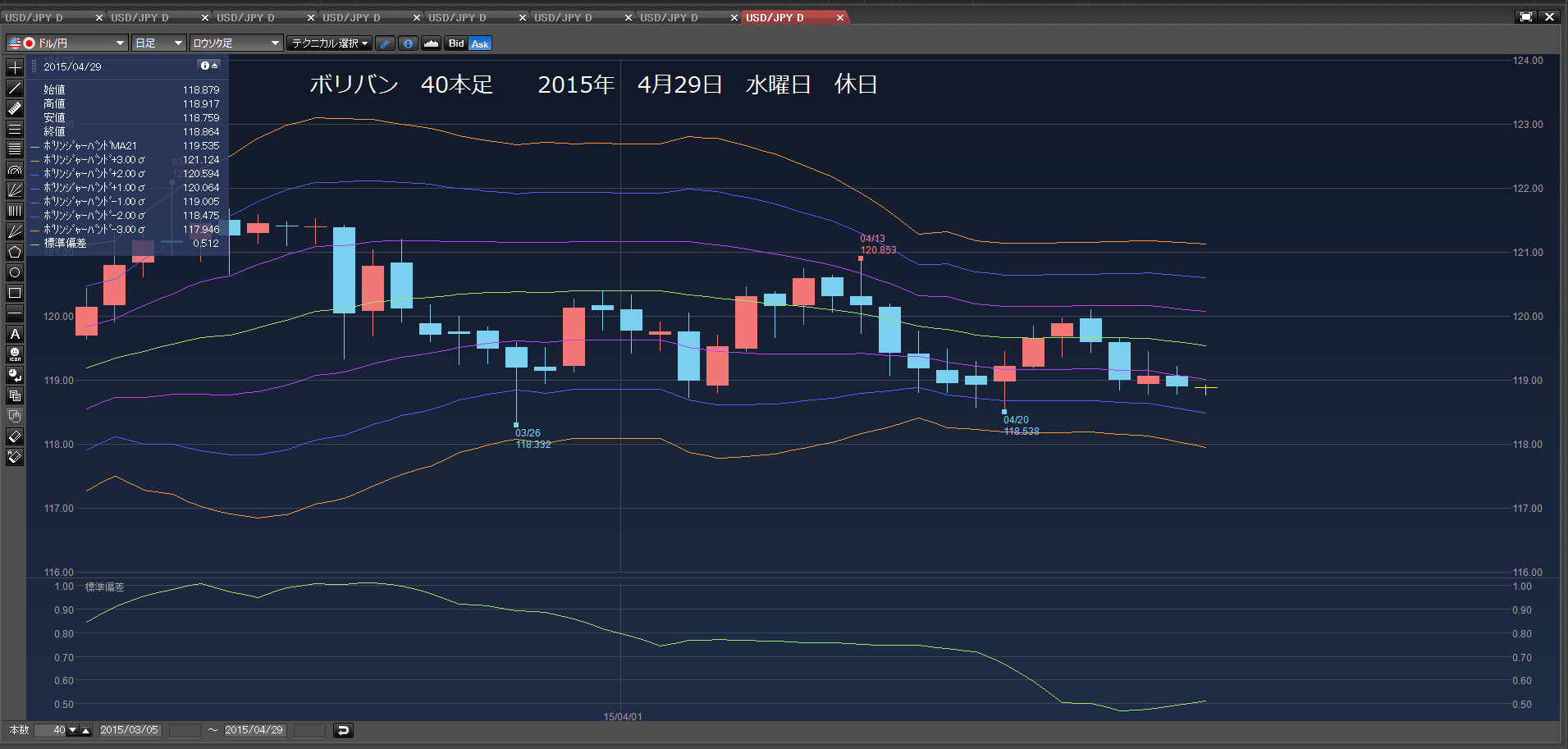Select the crosshair cursor tool

point(15,67)
